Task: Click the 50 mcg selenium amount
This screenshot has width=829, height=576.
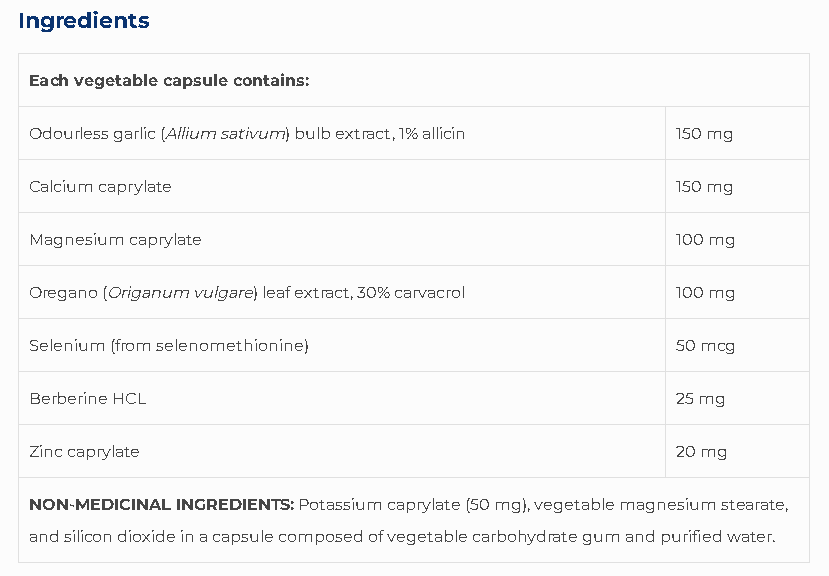Action: pos(705,346)
